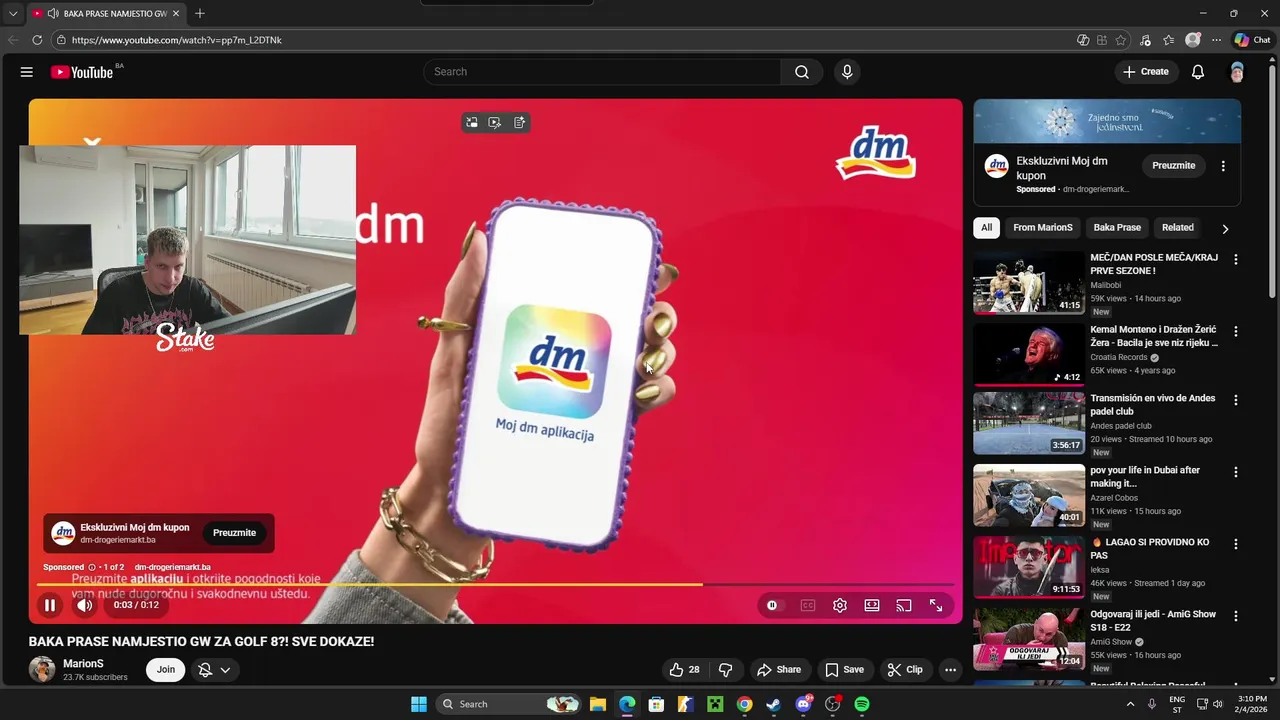The width and height of the screenshot is (1280, 720).
Task: Open player settings gear
Action: click(840, 605)
